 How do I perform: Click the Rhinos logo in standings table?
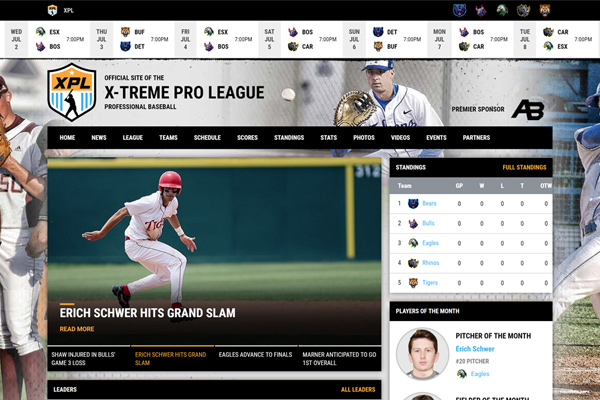(x=412, y=263)
